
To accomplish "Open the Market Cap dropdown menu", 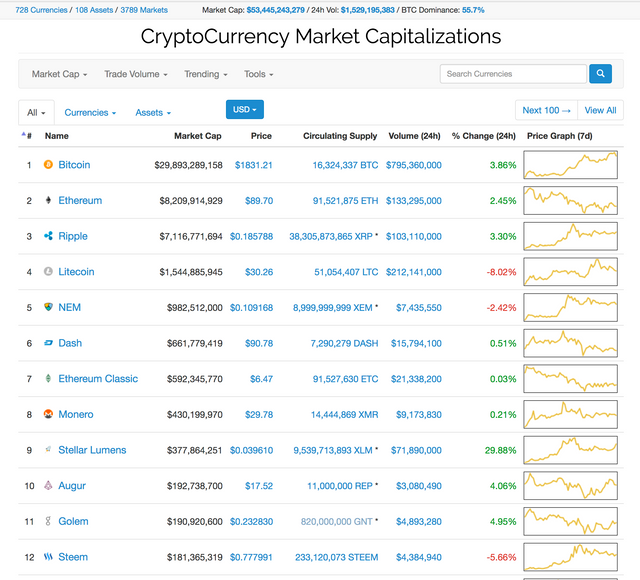I will click(x=60, y=74).
